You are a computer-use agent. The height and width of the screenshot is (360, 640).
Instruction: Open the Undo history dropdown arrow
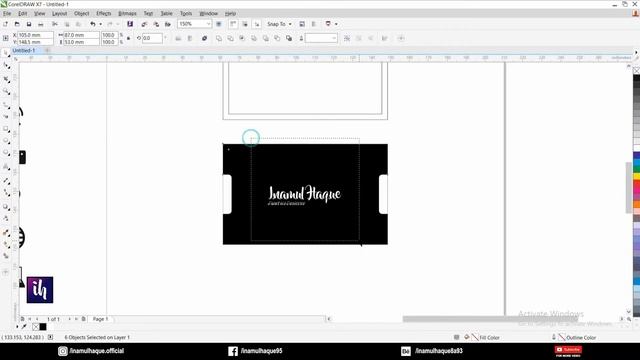(100, 24)
